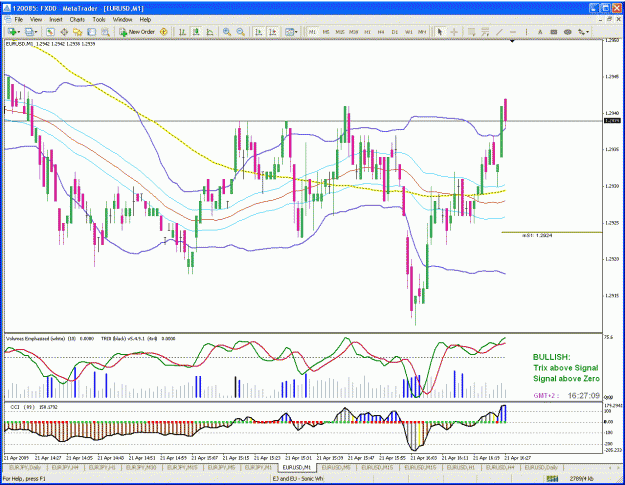Image resolution: width=625 pixels, height=485 pixels.
Task: Switch to bar chart mode
Action: pos(182,32)
